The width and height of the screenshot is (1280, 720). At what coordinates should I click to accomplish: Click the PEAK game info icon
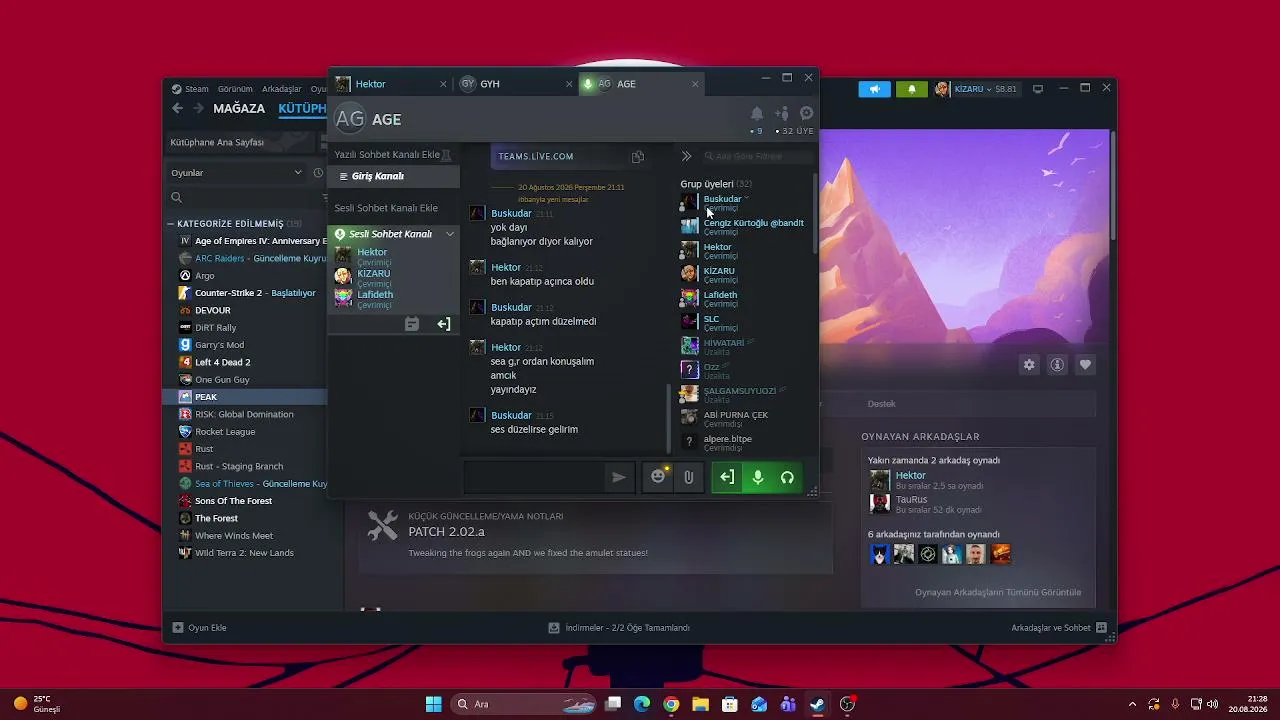click(x=1057, y=365)
